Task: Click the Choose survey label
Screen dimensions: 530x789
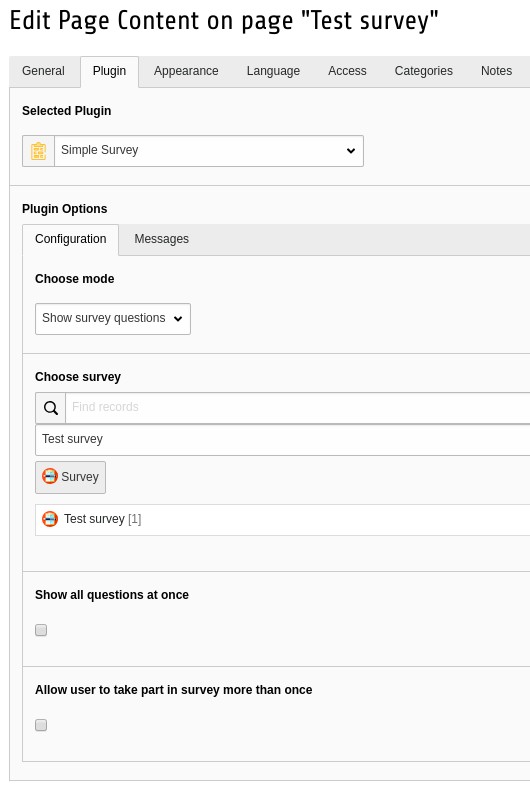Action: tap(78, 377)
